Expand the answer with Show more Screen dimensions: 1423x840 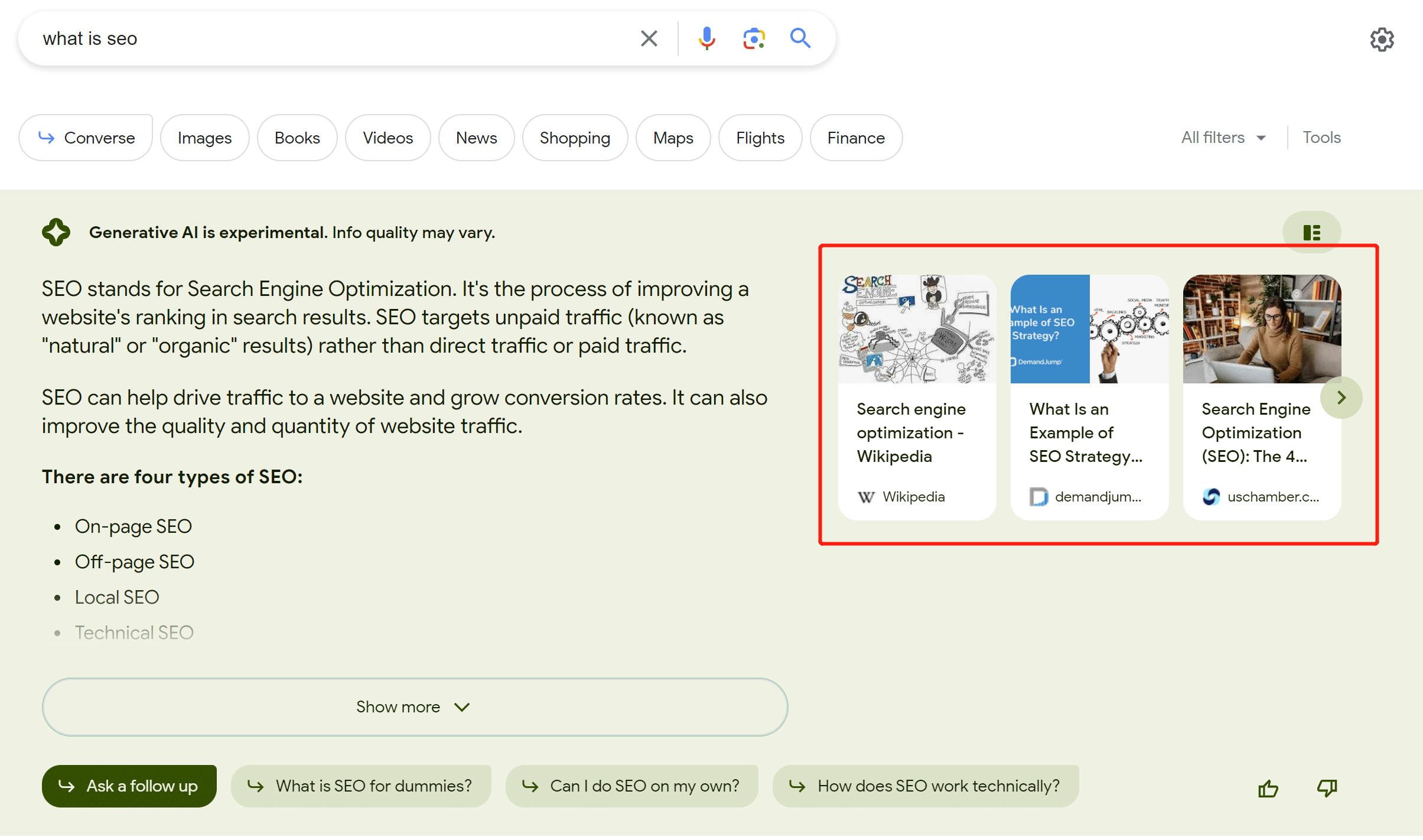tap(415, 707)
